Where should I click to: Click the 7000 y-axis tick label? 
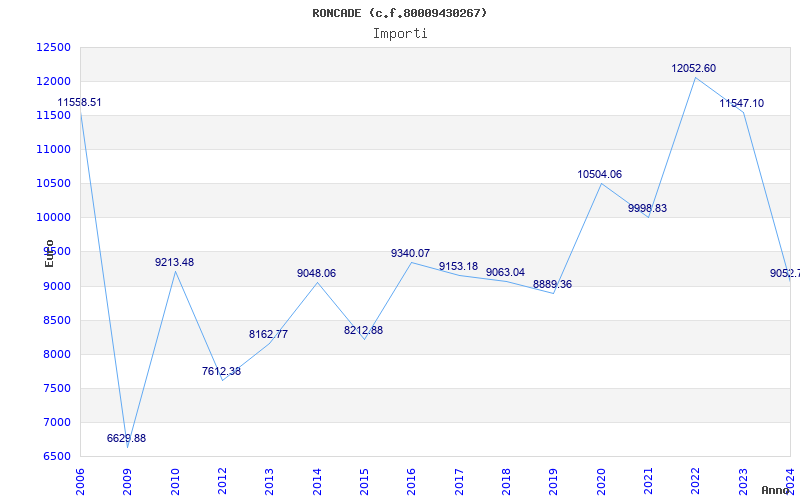[x=56, y=422]
